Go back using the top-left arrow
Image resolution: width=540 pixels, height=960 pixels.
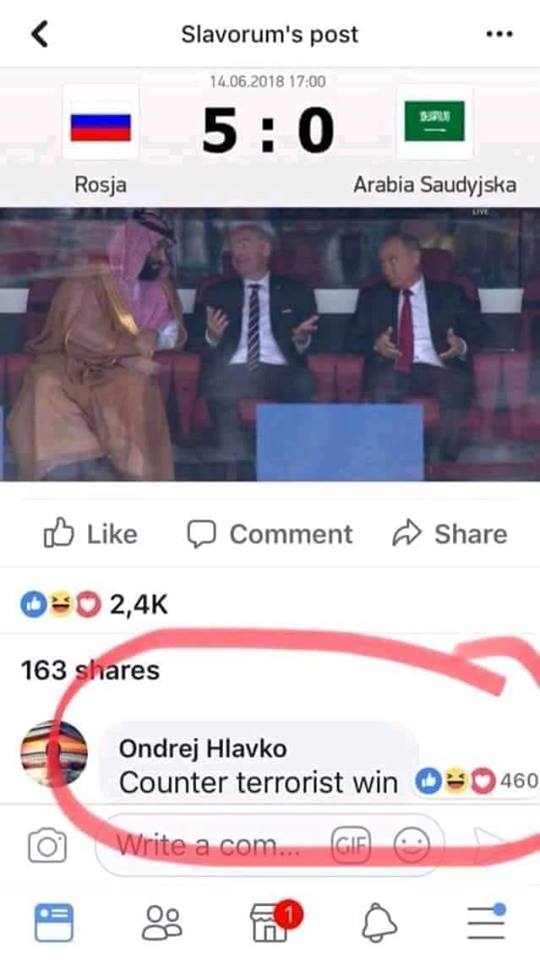point(40,34)
